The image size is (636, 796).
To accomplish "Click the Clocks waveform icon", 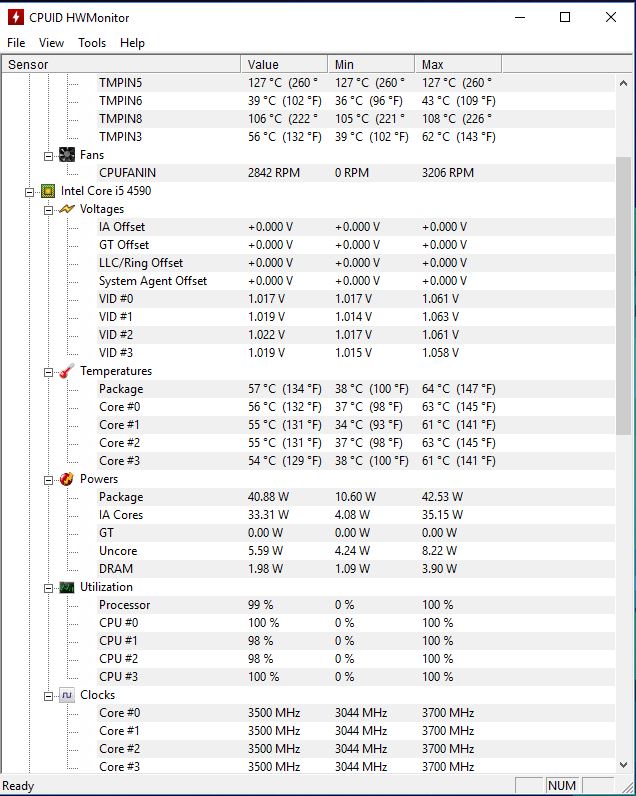I will click(x=66, y=695).
